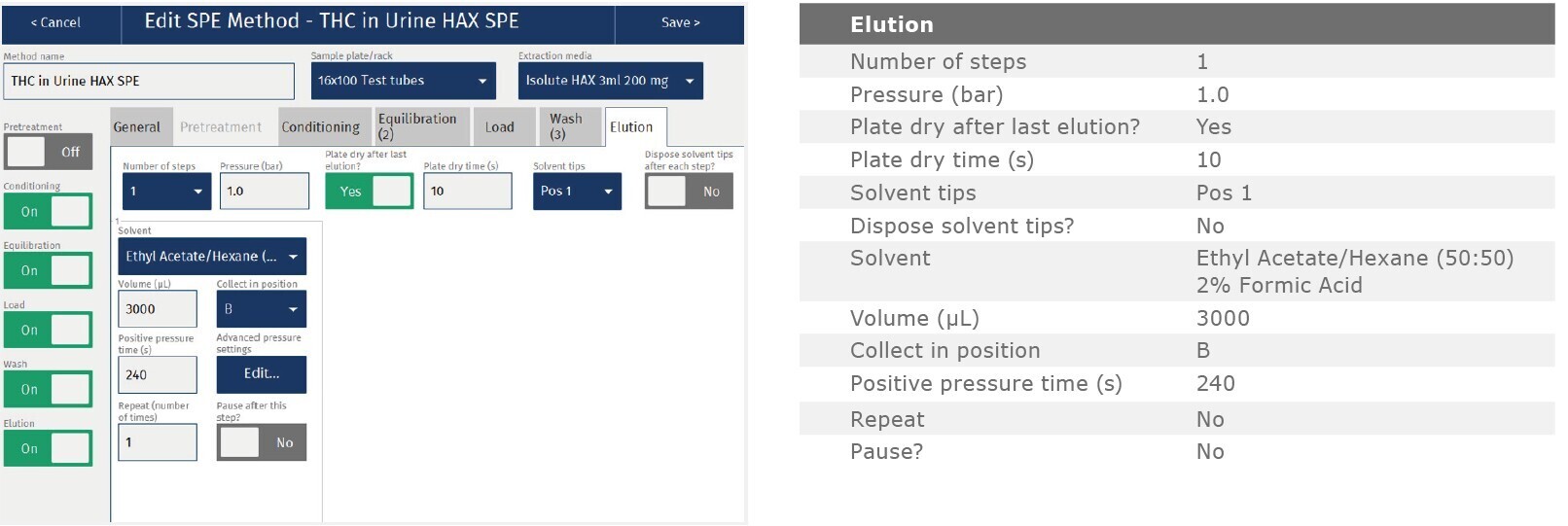
Task: Click the Volume (µL) input field
Action: pos(158,309)
